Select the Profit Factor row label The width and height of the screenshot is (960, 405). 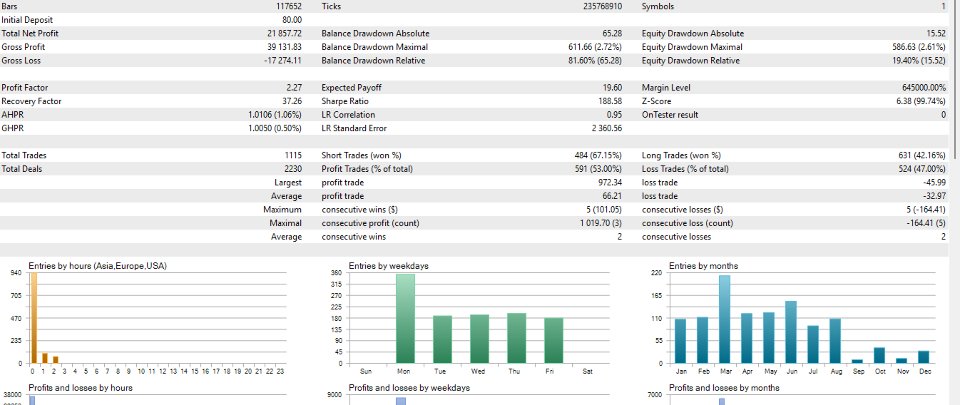[24, 87]
